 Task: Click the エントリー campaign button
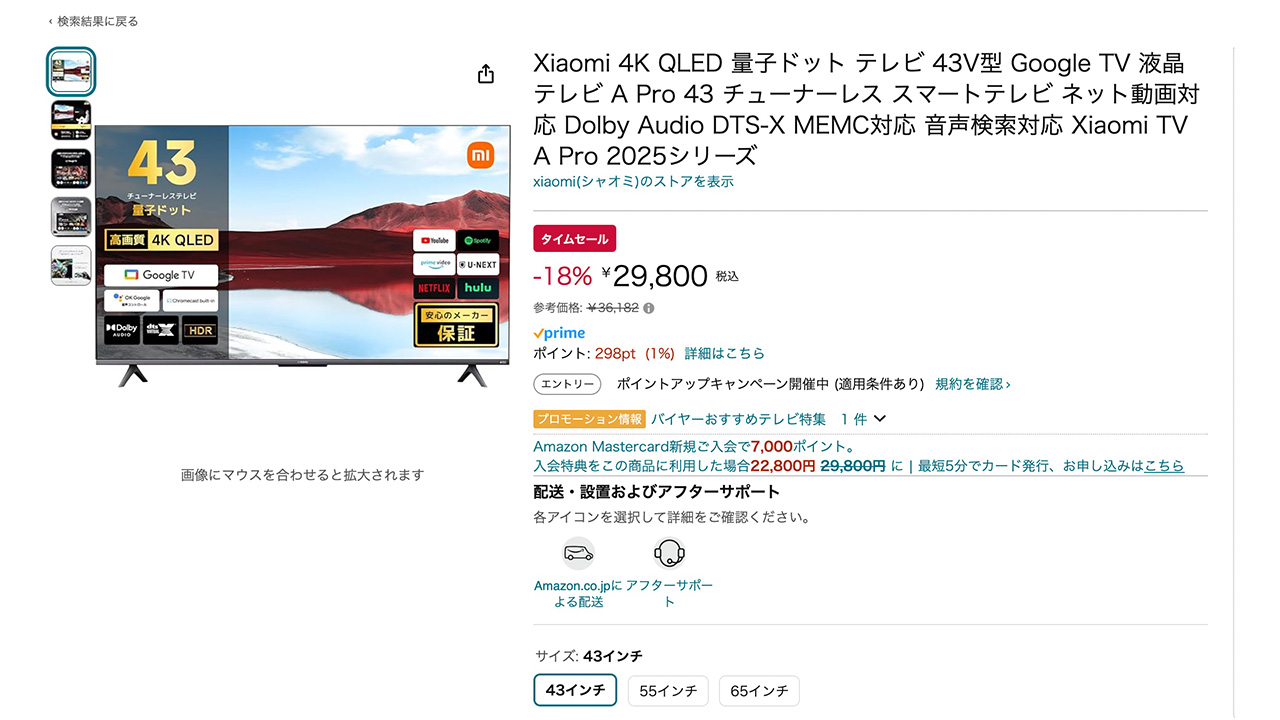click(x=567, y=384)
